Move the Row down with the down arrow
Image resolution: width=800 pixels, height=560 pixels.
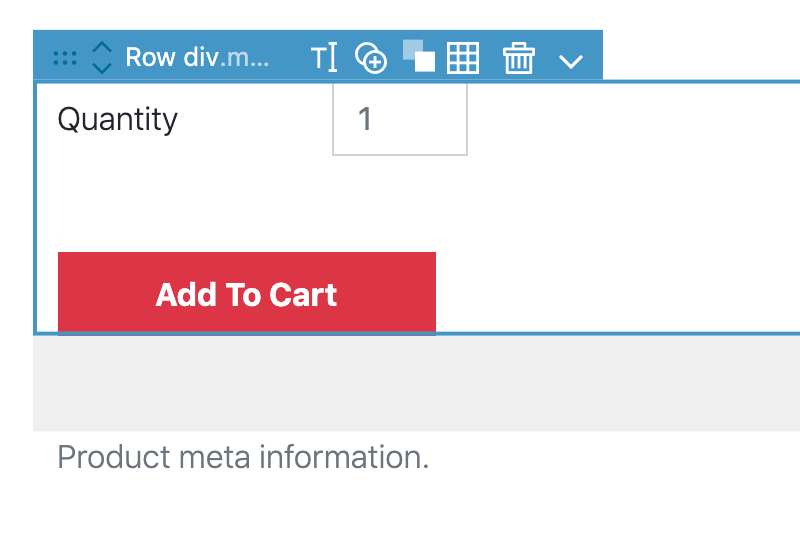pos(102,68)
